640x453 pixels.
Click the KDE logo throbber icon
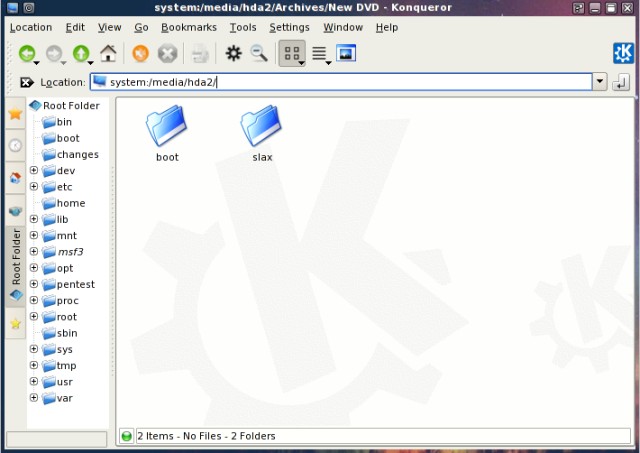coord(623,53)
